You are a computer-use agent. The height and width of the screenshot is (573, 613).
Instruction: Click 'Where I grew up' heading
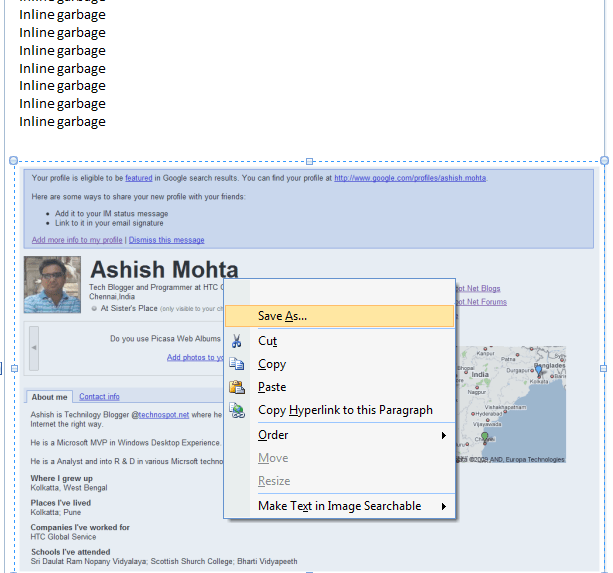click(x=62, y=478)
